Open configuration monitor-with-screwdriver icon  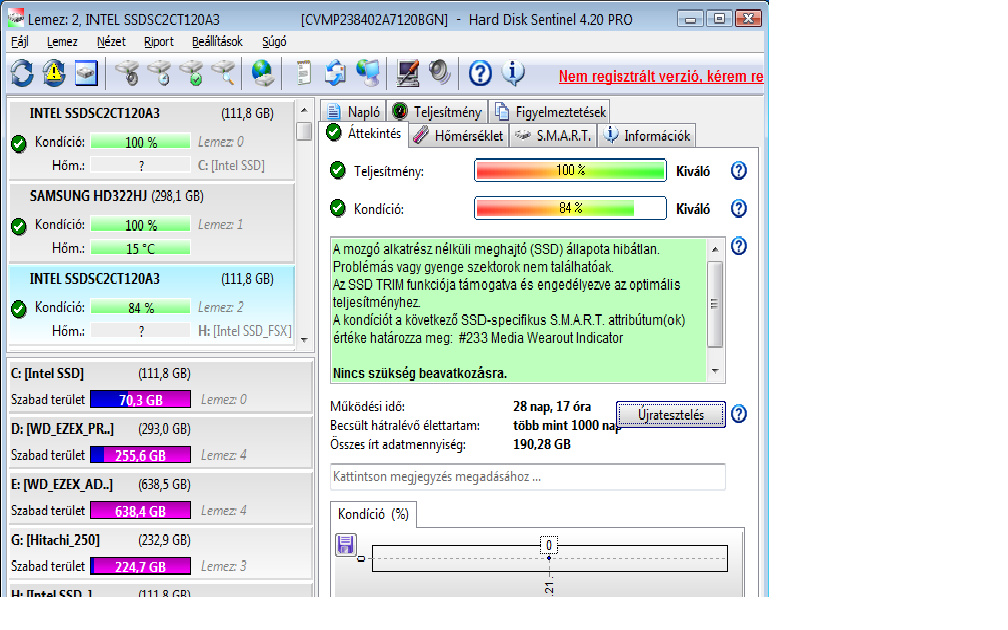pos(408,73)
